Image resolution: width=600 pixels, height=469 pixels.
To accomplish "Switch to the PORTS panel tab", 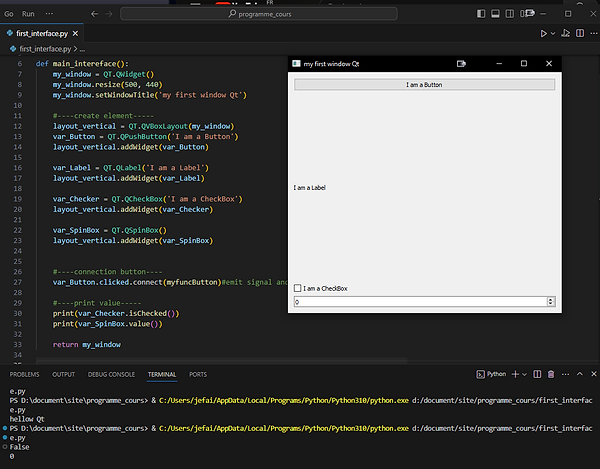I will (x=198, y=375).
